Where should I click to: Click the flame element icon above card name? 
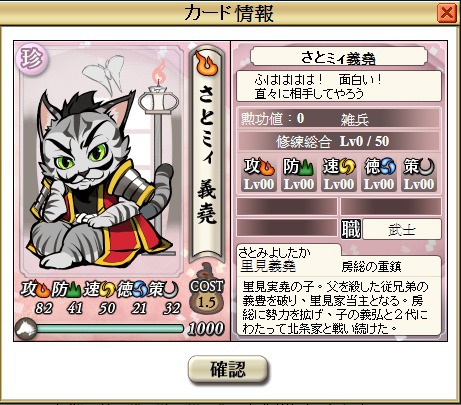coord(207,63)
